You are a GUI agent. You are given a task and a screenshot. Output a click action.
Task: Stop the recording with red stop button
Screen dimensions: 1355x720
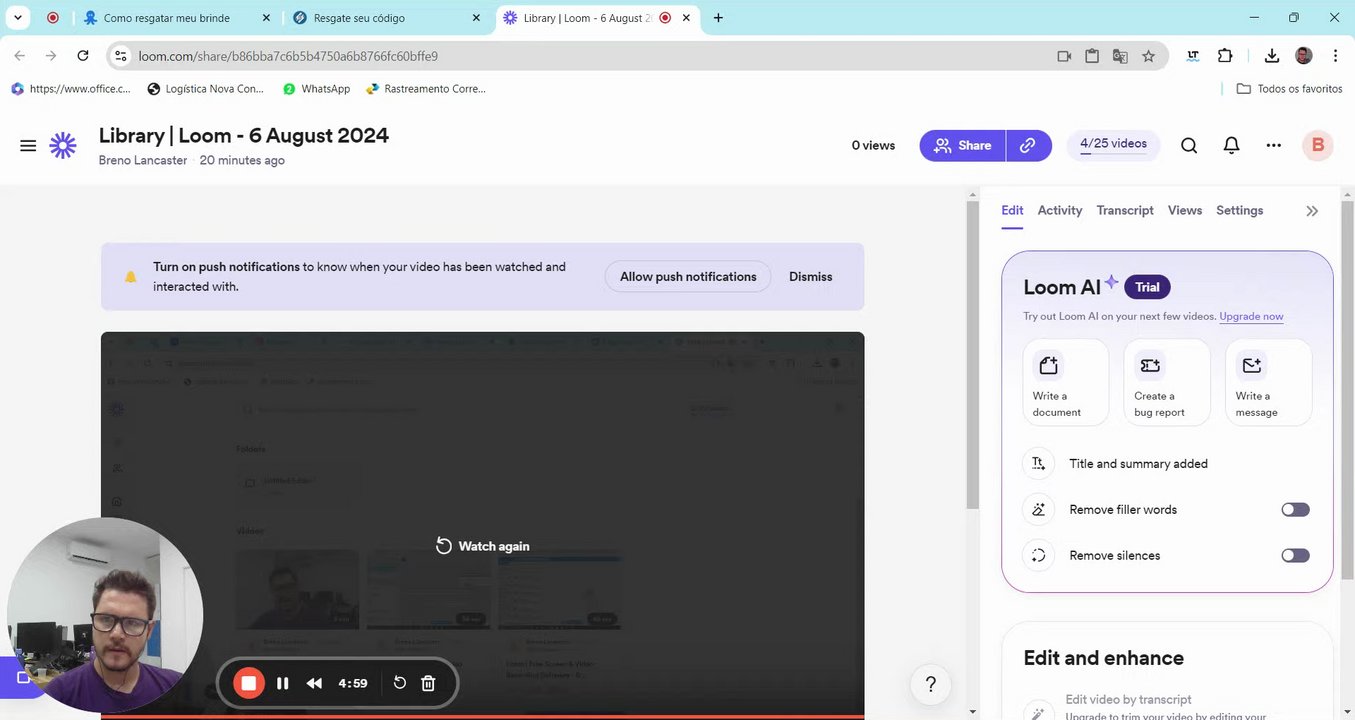point(249,683)
